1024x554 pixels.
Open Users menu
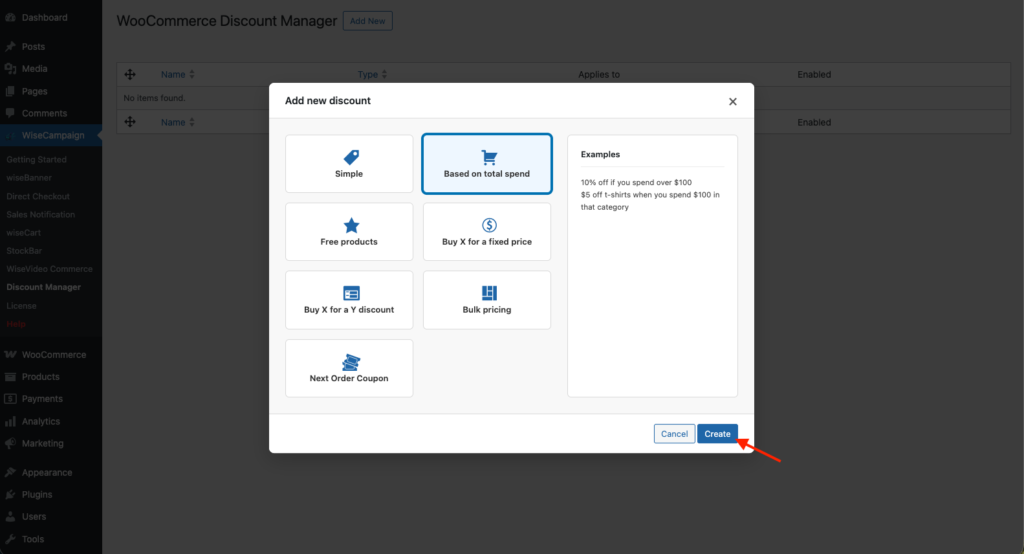pos(34,516)
